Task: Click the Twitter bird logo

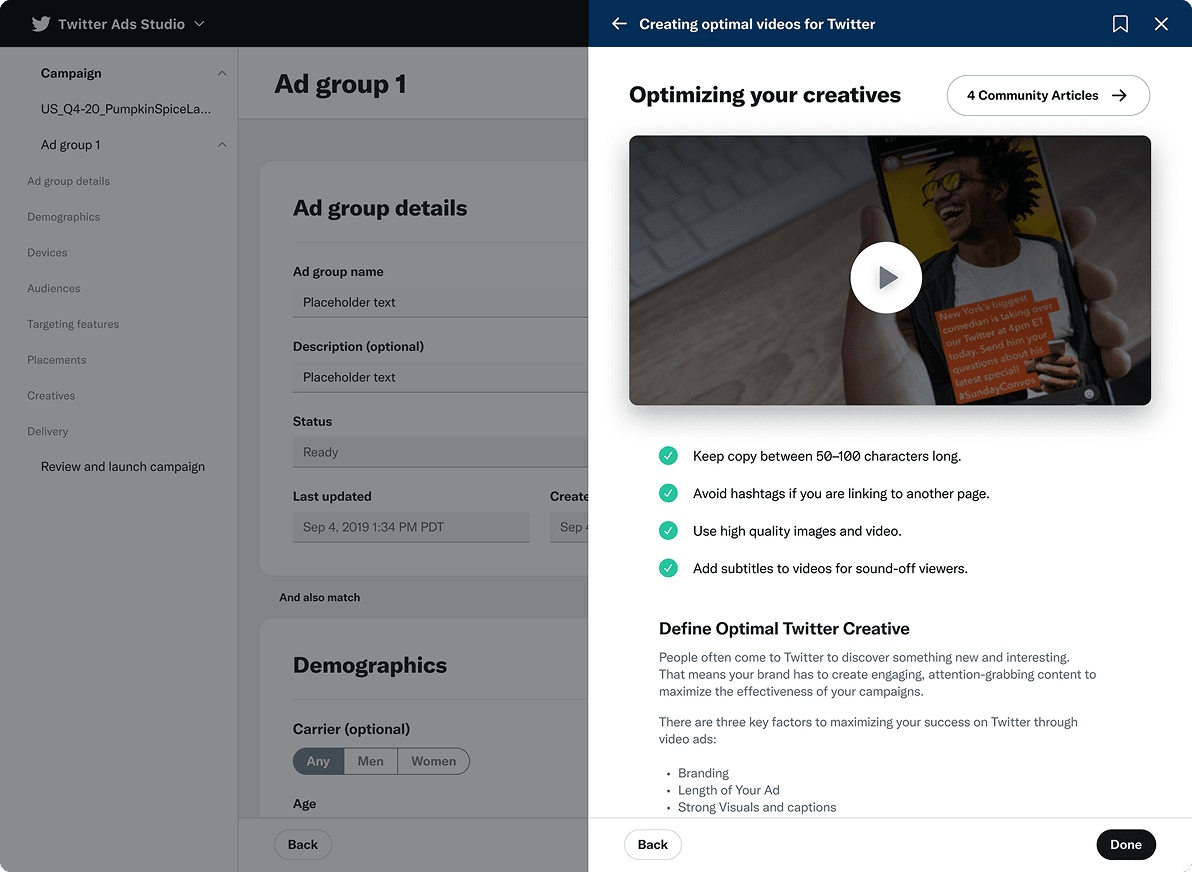Action: point(39,22)
